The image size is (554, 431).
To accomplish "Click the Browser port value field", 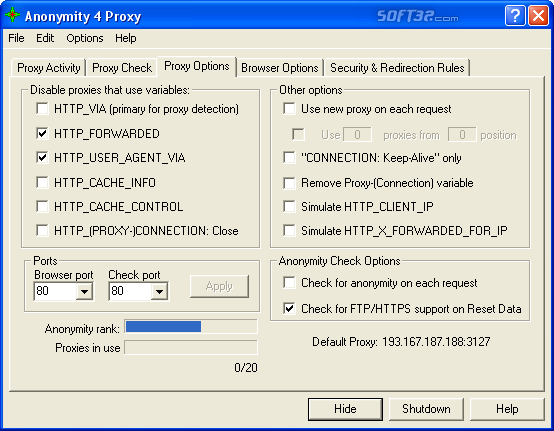I will click(55, 291).
